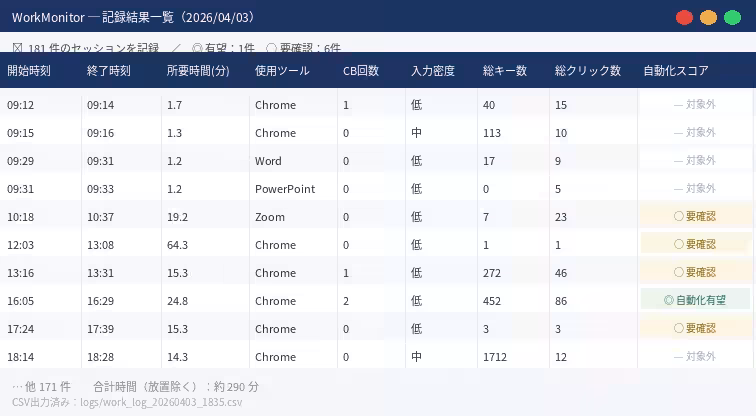Click the 272 total keys cell
This screenshot has height=416, width=756.
(492, 273)
